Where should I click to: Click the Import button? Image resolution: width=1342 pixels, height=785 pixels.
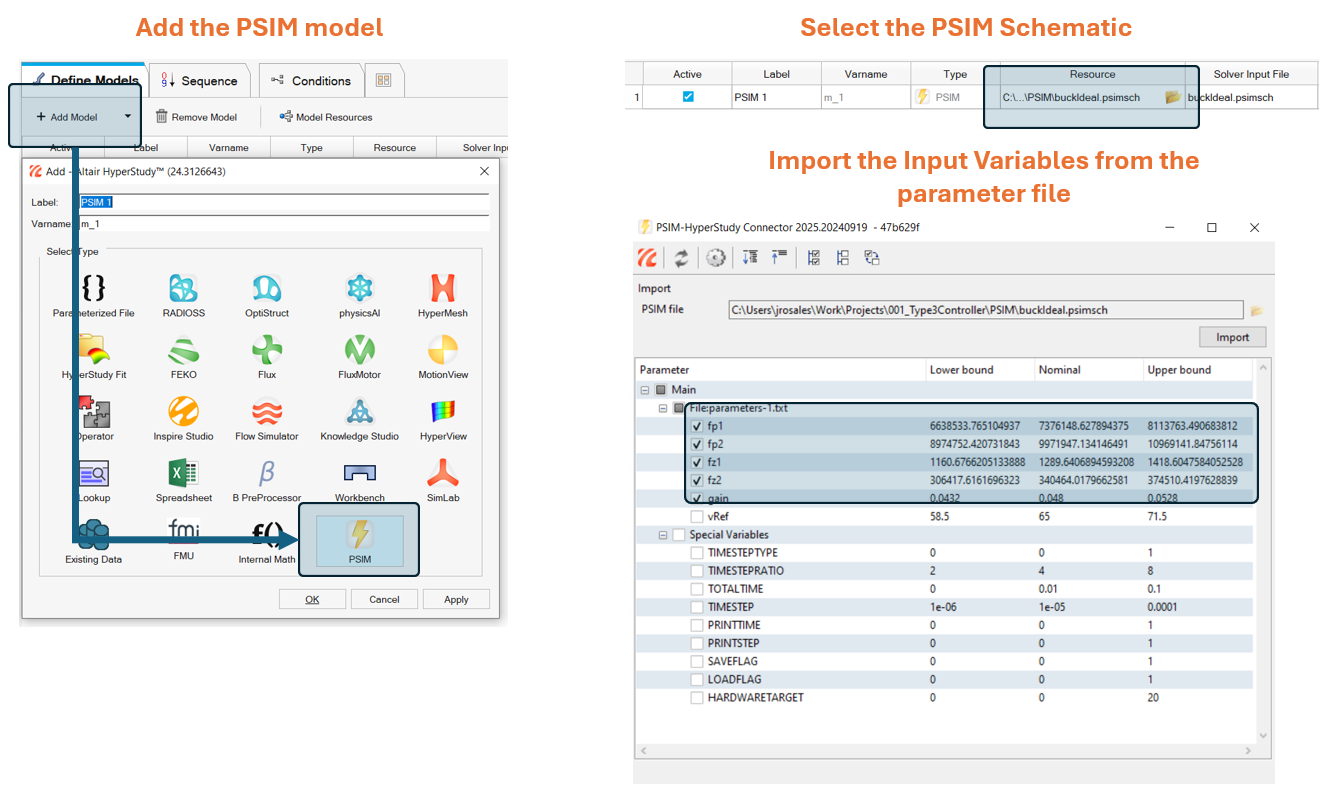[1232, 337]
